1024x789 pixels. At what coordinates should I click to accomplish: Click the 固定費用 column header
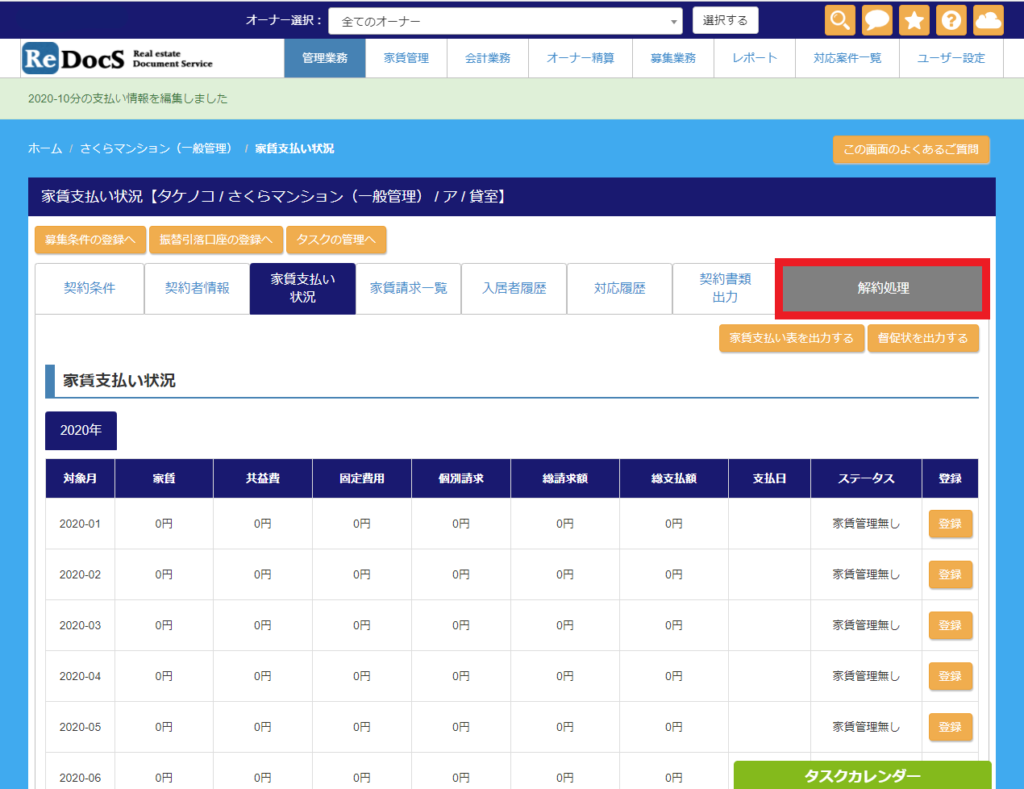pyautogui.click(x=362, y=479)
